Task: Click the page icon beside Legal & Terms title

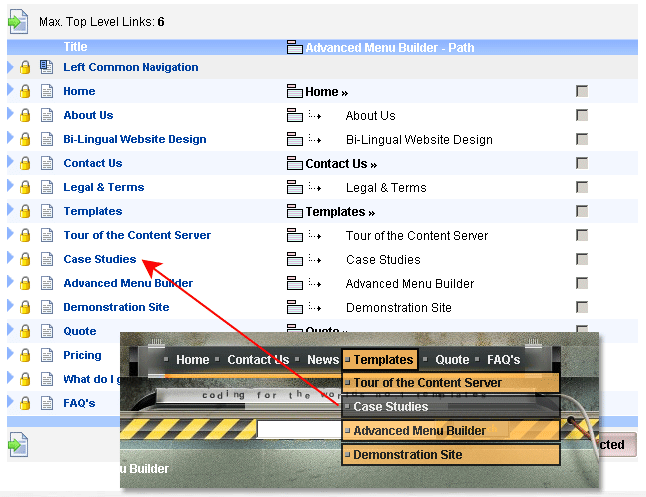Action: 47,187
